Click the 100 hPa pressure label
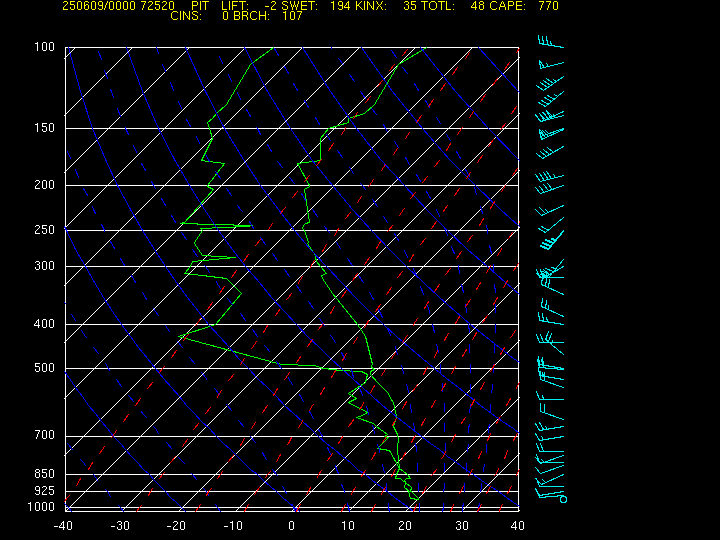The width and height of the screenshot is (720, 540). tap(45, 47)
